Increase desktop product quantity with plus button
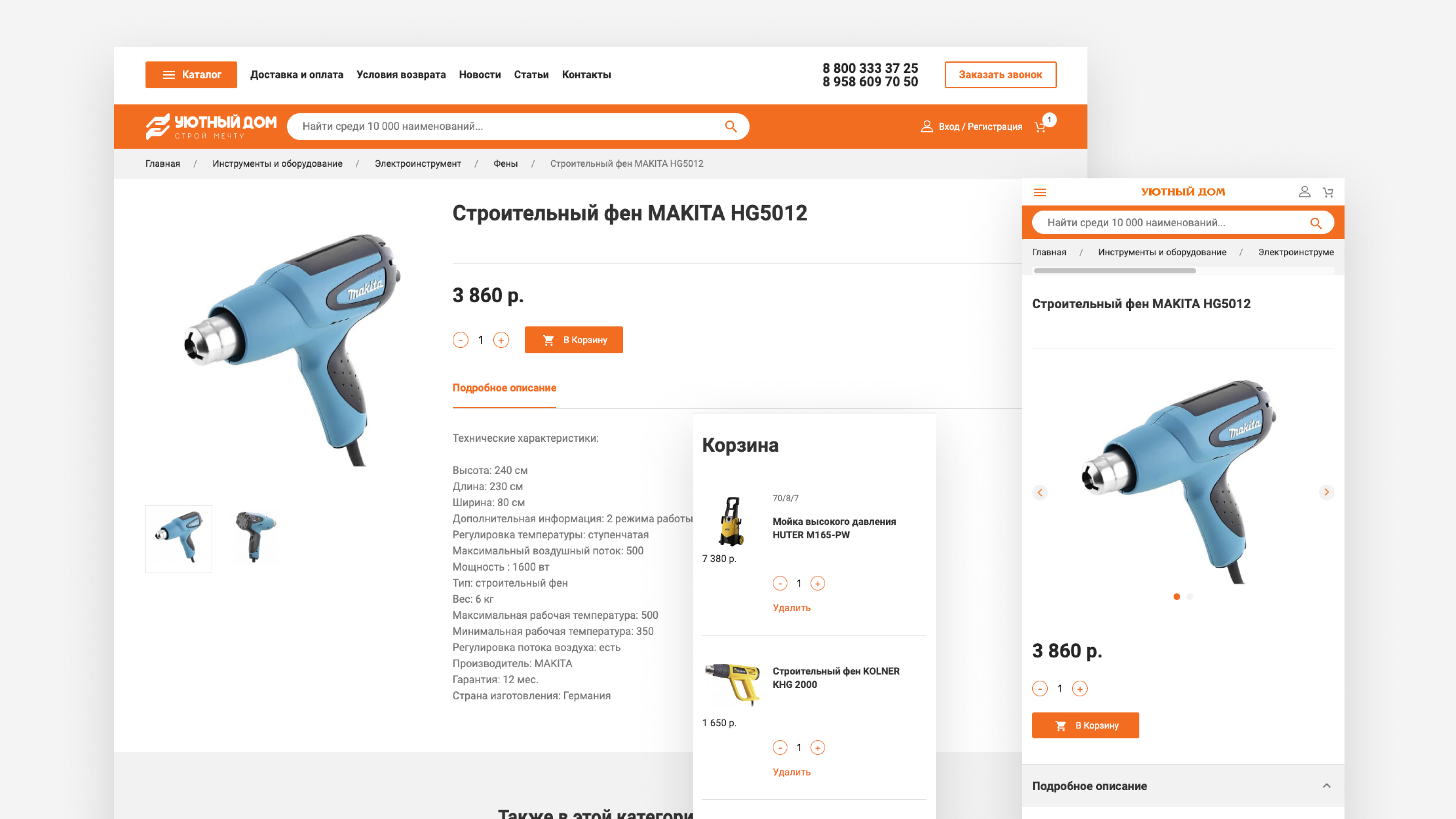The width and height of the screenshot is (1456, 819). pyautogui.click(x=501, y=340)
